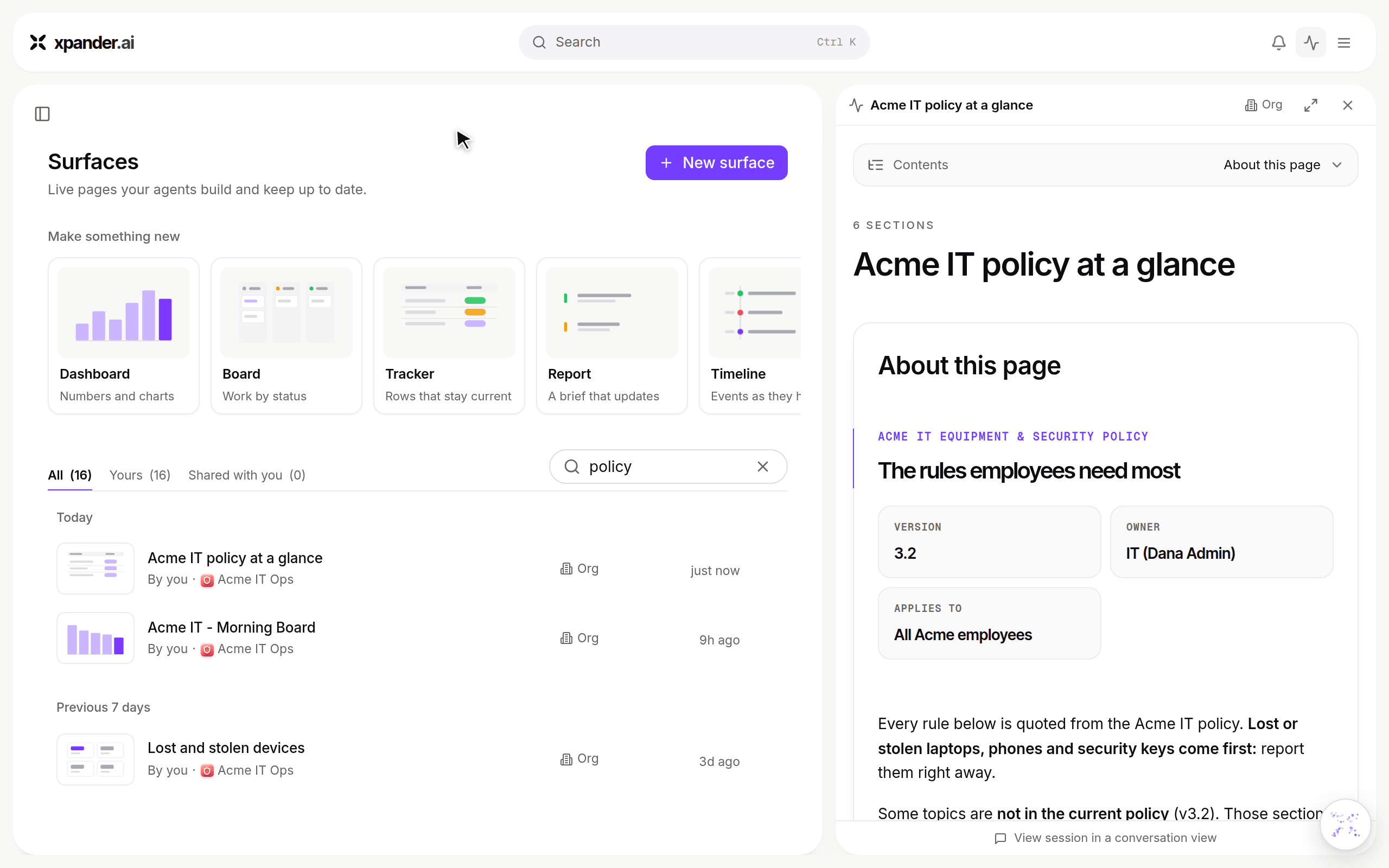Switch to the Yours (16) tab
The height and width of the screenshot is (868, 1389).
139,475
